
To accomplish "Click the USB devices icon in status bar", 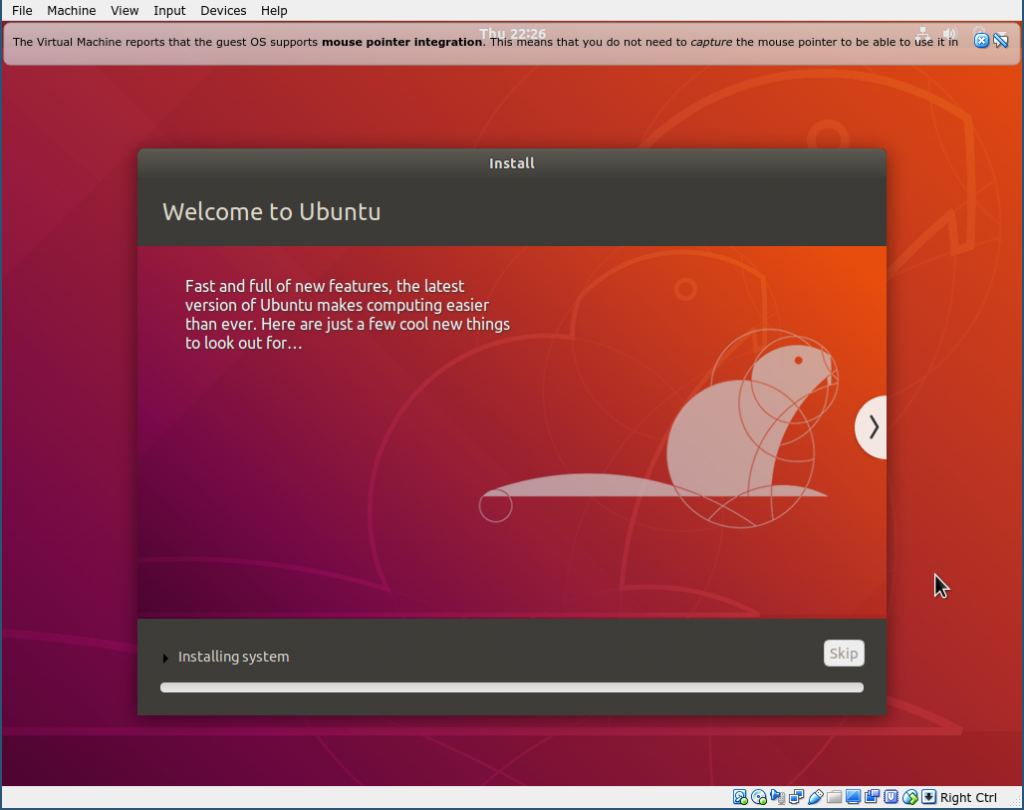I will (816, 797).
